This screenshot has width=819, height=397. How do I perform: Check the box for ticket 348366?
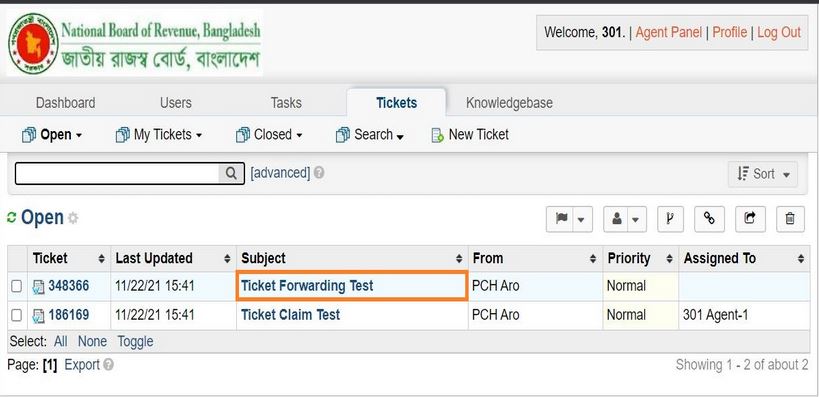tap(17, 286)
